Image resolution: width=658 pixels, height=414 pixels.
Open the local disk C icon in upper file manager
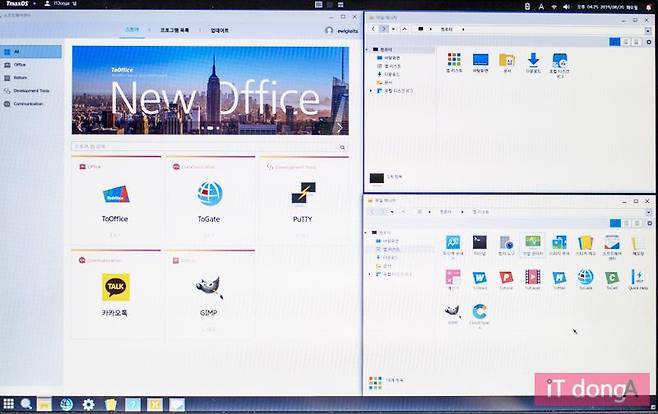pos(560,65)
